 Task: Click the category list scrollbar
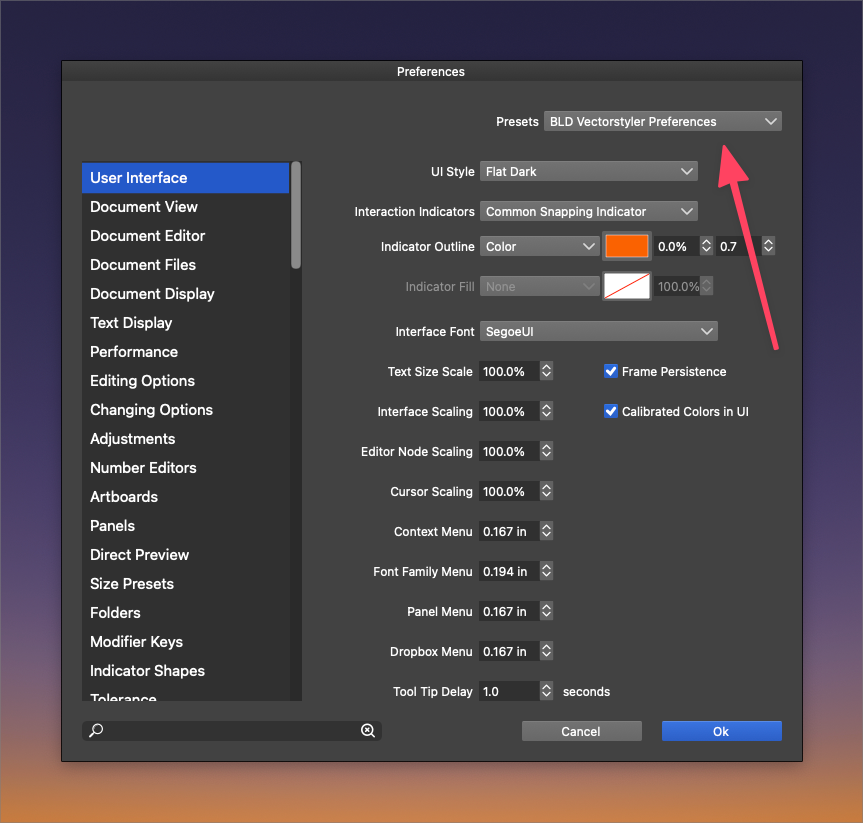[x=296, y=215]
